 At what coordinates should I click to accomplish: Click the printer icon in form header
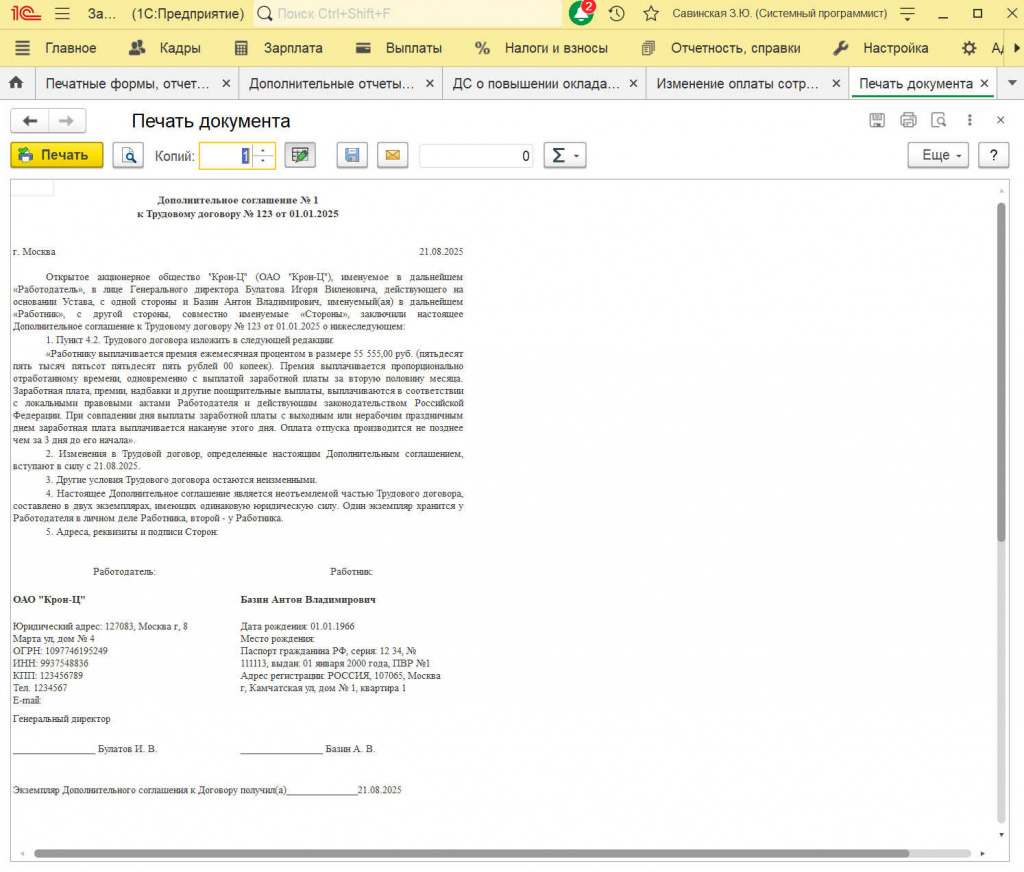pyautogui.click(x=908, y=120)
